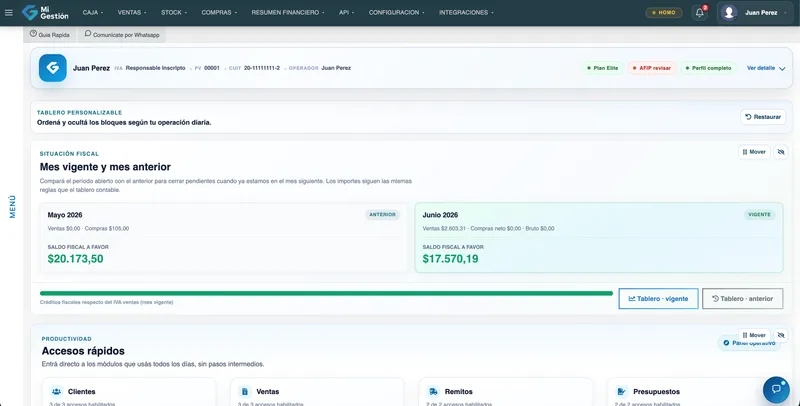
Task: Open the Presupuestos quick access card
Action: pos(693,392)
